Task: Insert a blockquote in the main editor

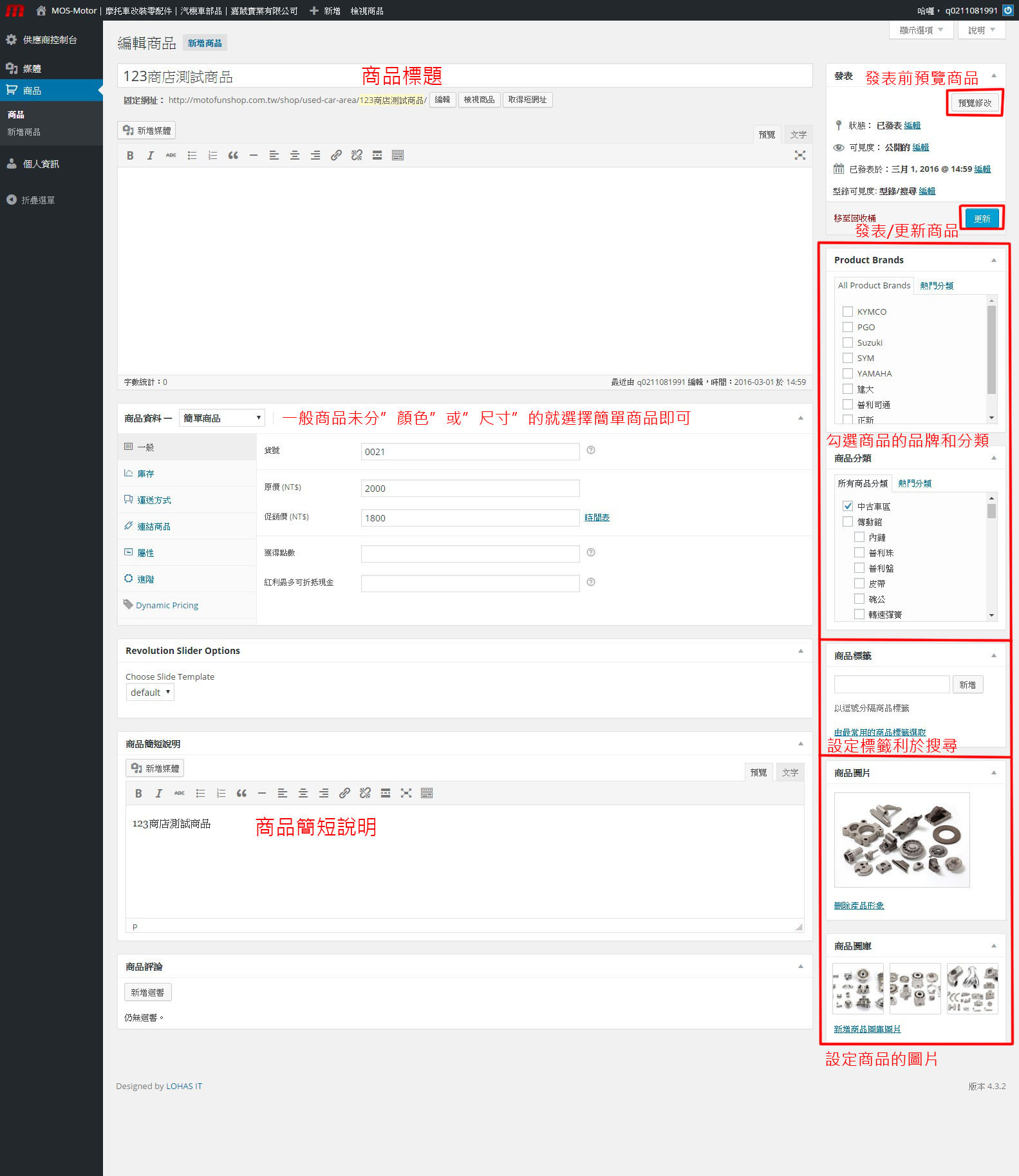Action: click(233, 155)
